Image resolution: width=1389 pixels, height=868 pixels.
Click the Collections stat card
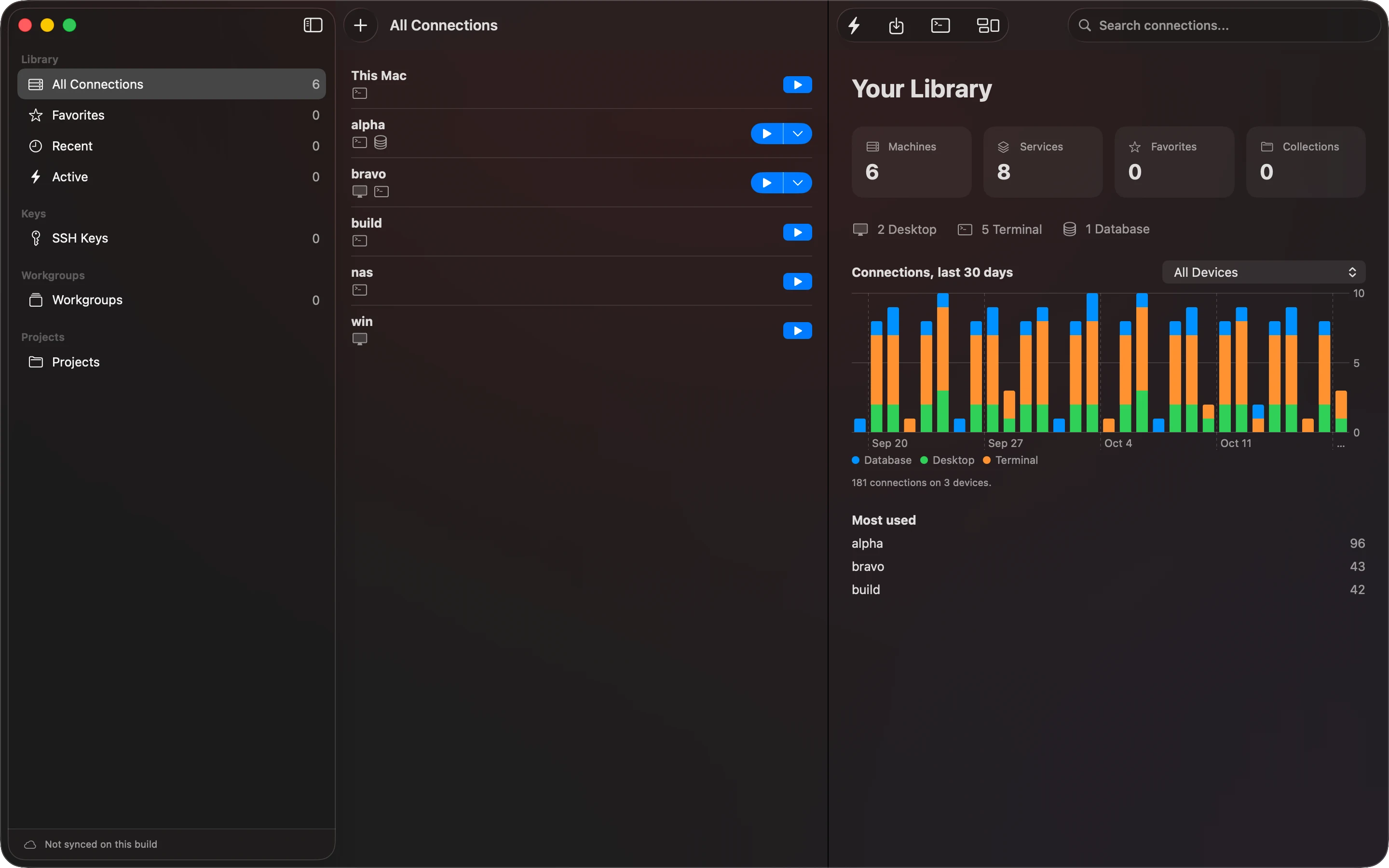click(1306, 163)
